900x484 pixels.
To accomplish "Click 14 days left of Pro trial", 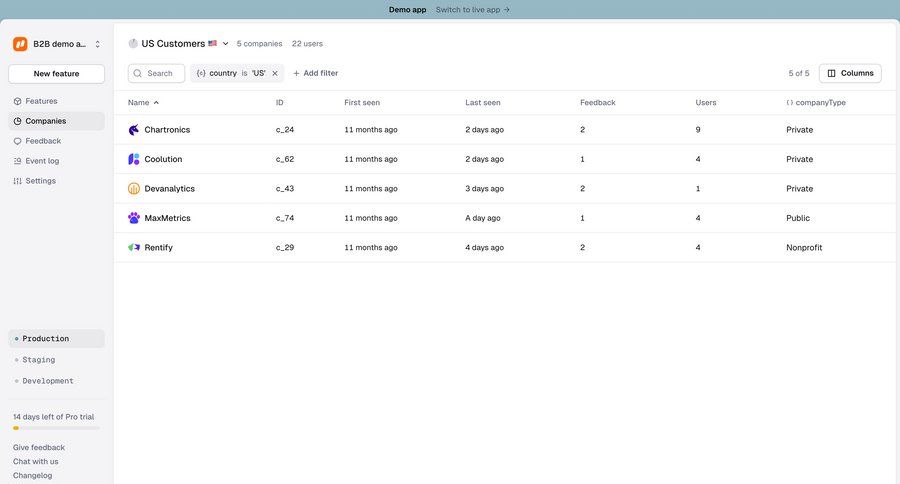I will [53, 417].
